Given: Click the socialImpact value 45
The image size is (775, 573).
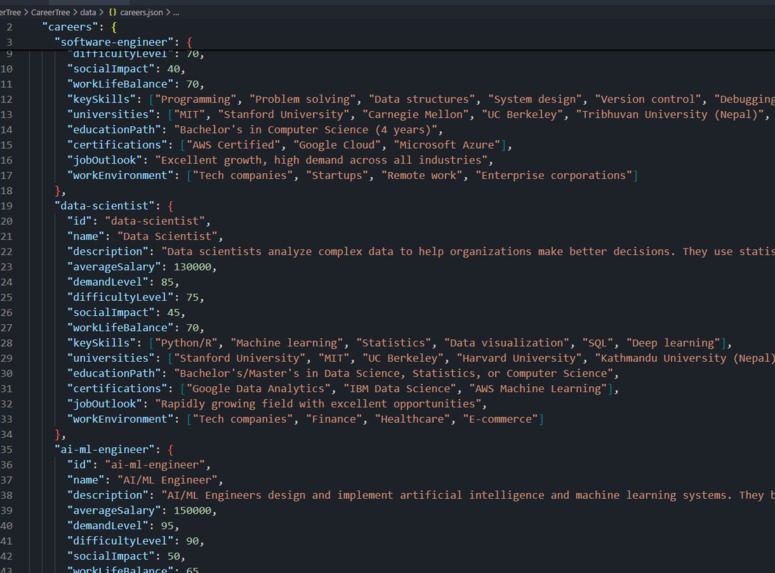Looking at the screenshot, I should click(x=173, y=312).
